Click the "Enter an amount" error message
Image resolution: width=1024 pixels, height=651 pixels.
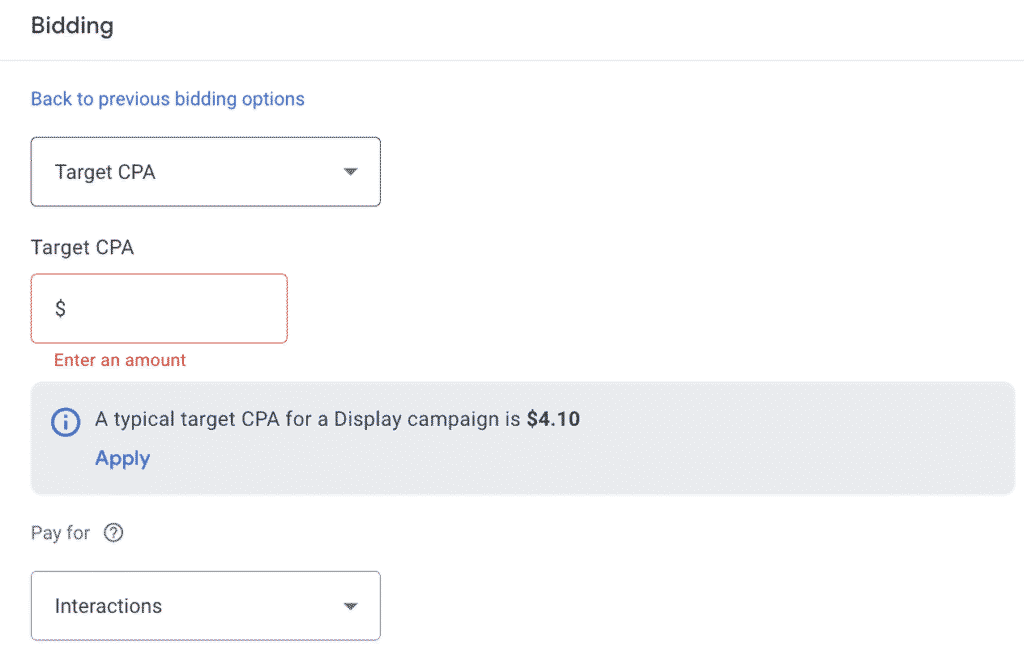pos(119,360)
